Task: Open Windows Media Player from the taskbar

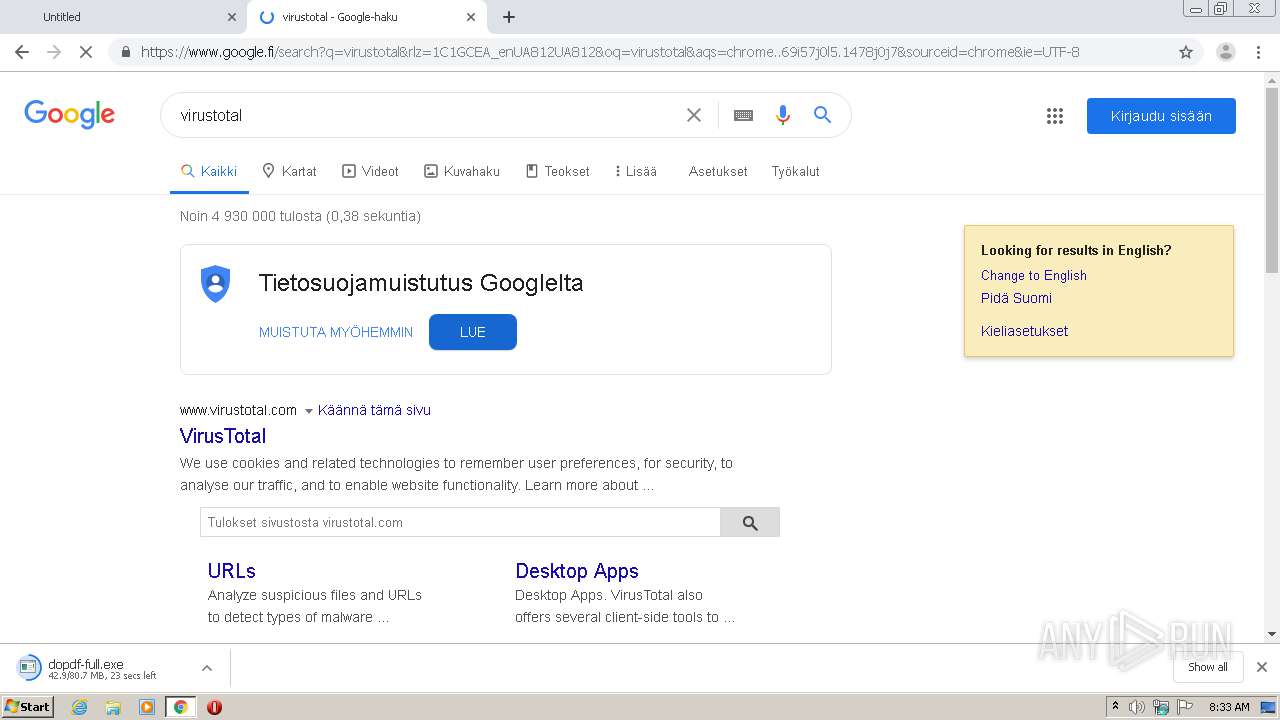Action: (x=147, y=707)
